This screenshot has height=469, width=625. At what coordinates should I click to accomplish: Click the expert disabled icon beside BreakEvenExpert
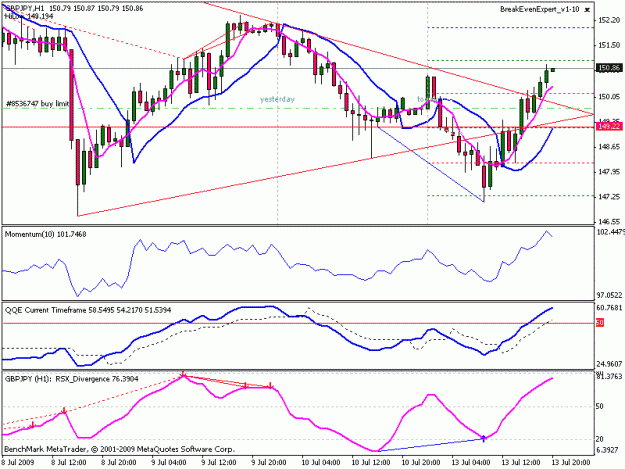point(587,10)
